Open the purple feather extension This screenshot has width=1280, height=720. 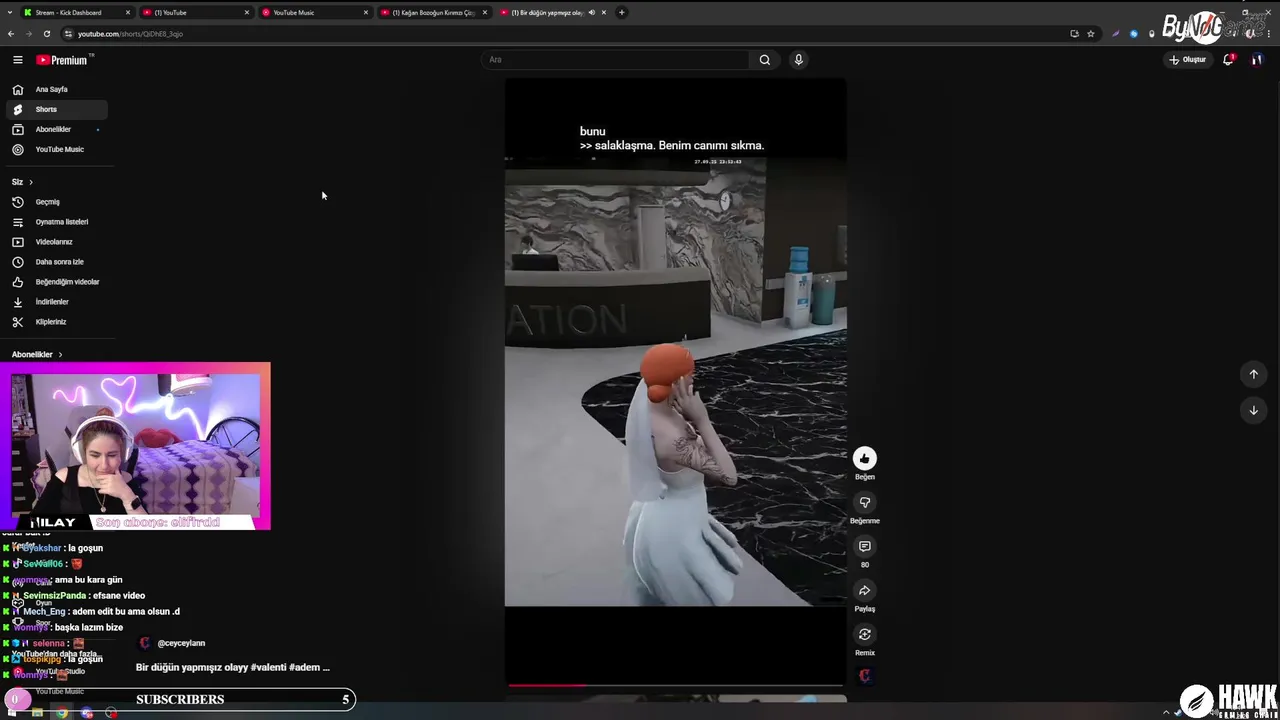pyautogui.click(x=1116, y=34)
